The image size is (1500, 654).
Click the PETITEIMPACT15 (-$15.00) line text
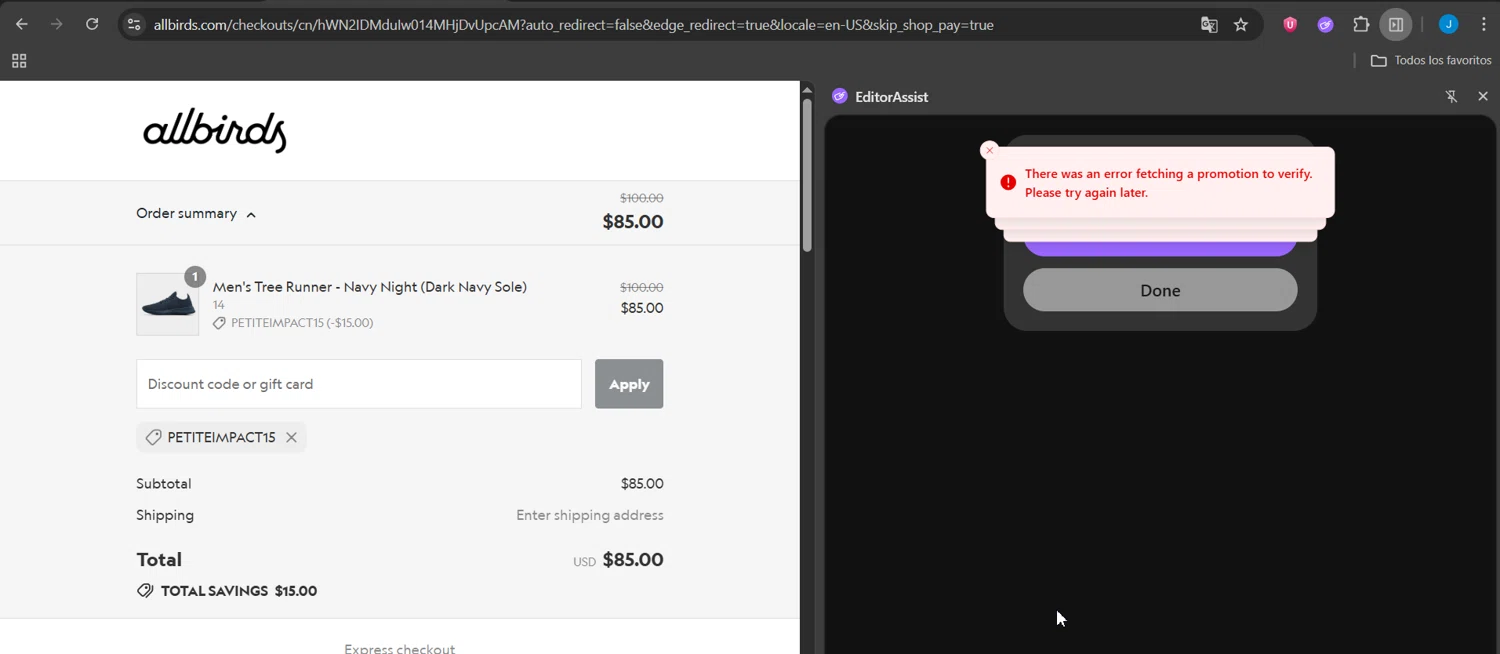302,323
